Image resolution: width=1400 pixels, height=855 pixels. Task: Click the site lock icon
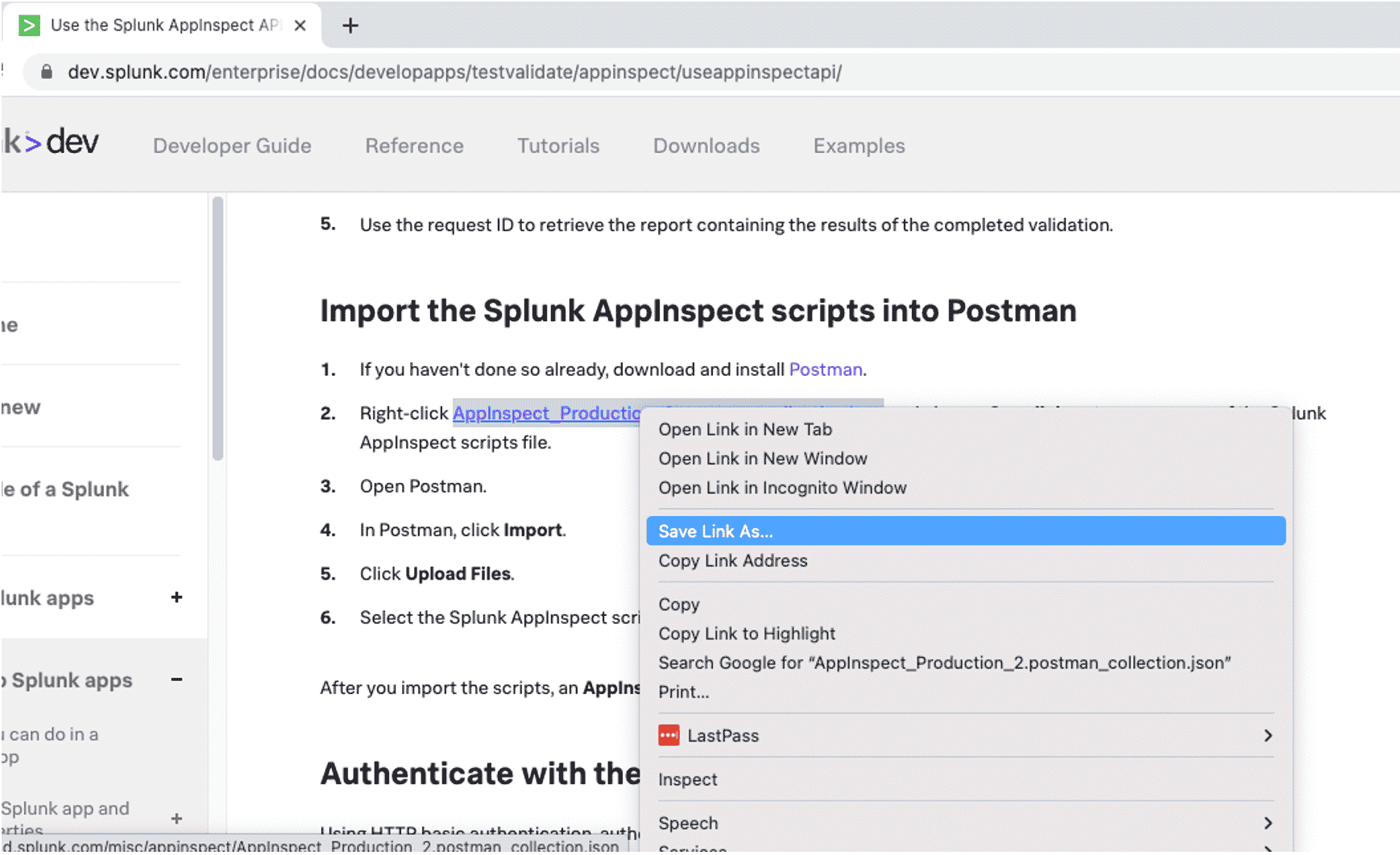pyautogui.click(x=47, y=72)
